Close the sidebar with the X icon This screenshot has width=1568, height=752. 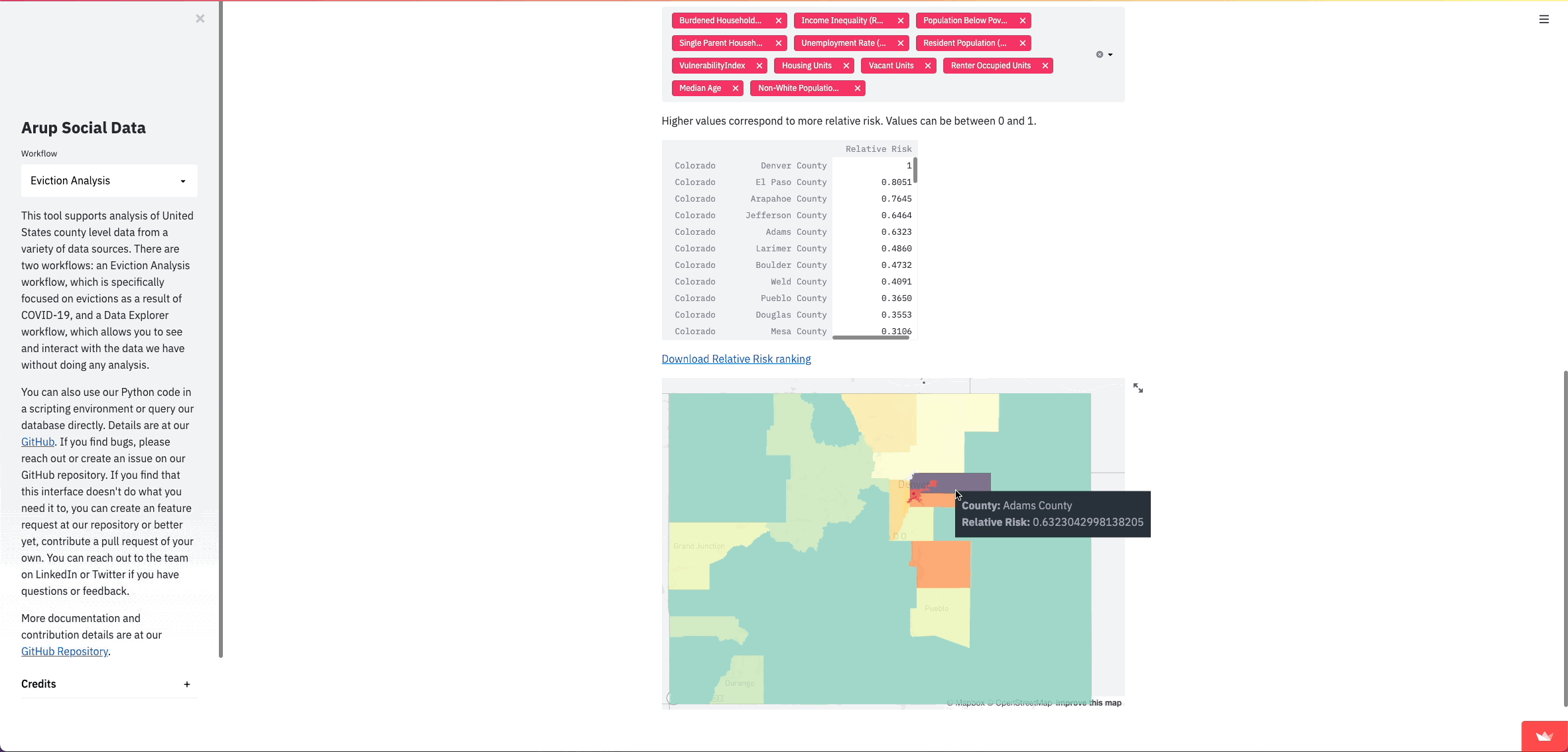[x=200, y=19]
